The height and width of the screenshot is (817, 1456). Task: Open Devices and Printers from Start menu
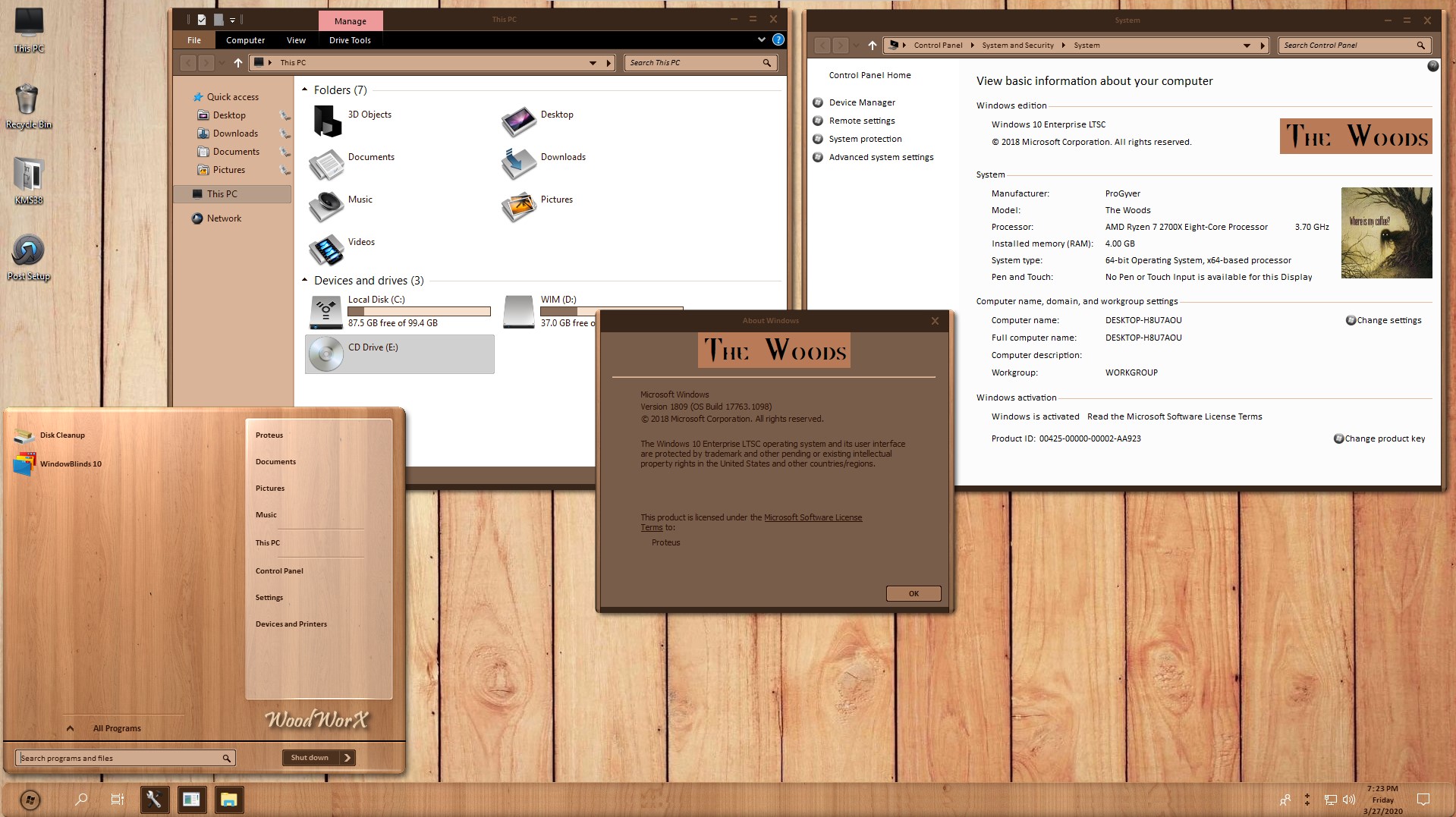[291, 624]
